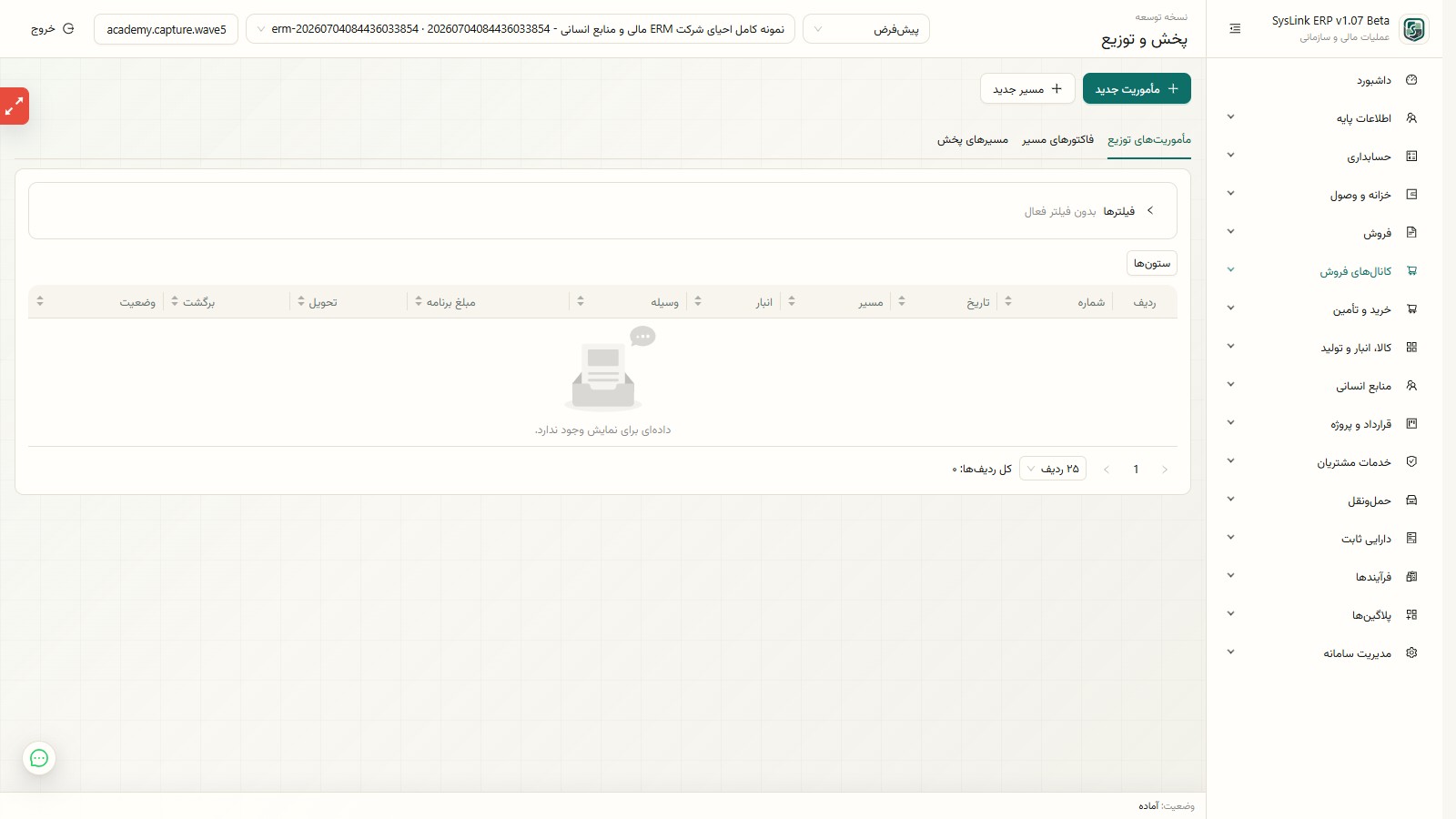1456x819 pixels.
Task: Collapse sidebar with the menu fold icon
Action: pos(1235,29)
